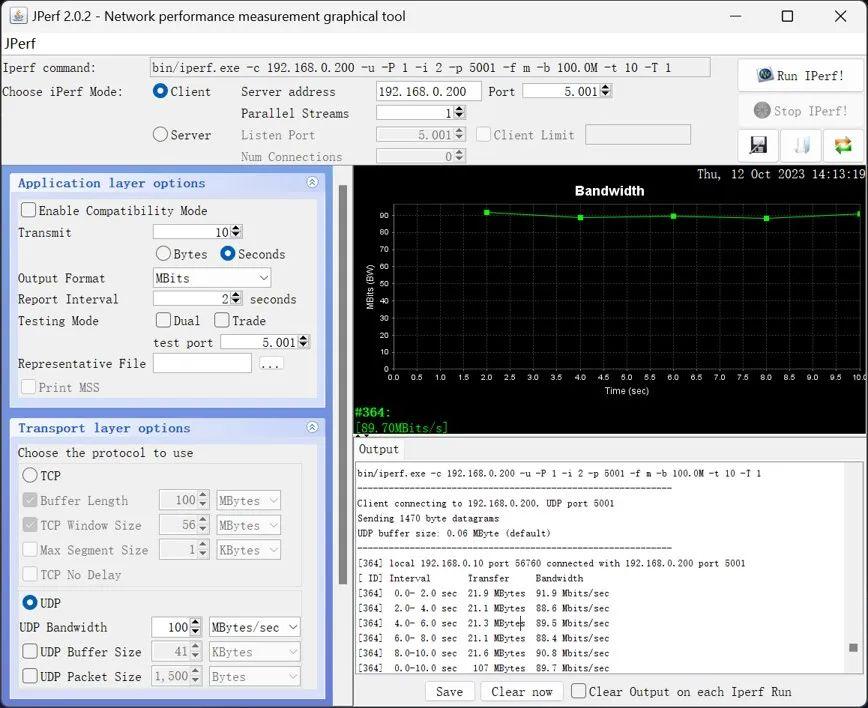Collapse the Transport layer options panel
Screen dimensions: 868x708
312,428
